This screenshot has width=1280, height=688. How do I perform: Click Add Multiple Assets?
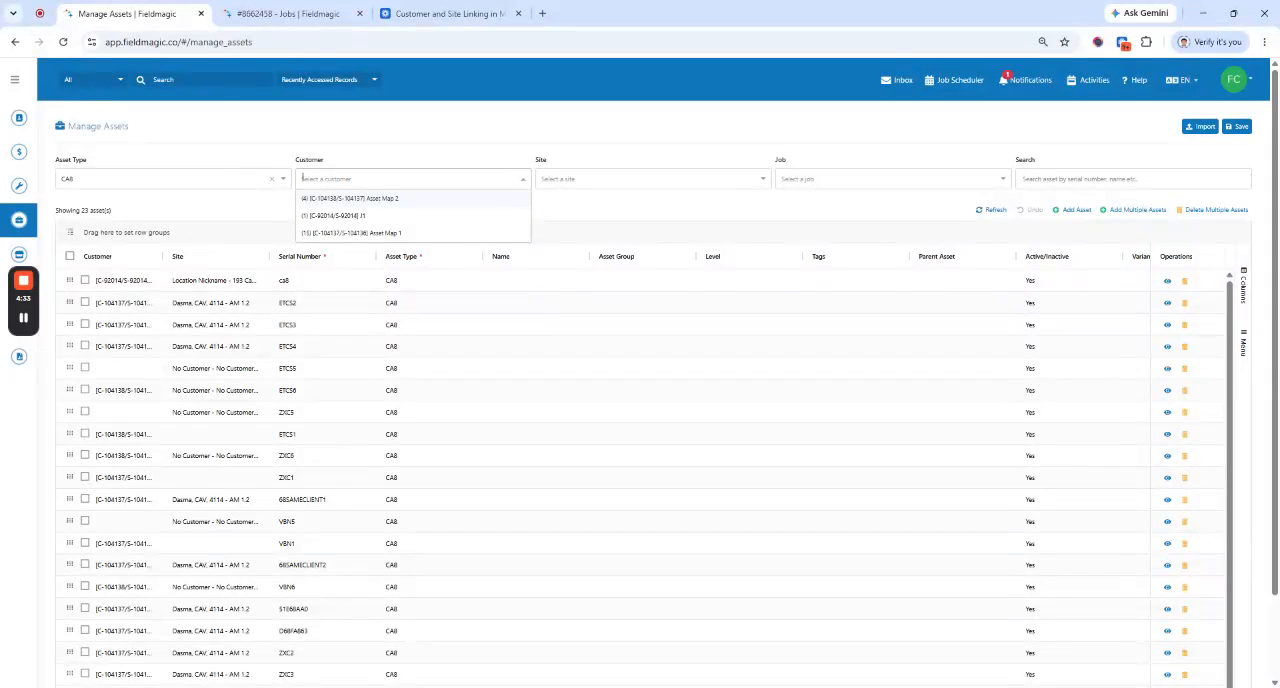pyautogui.click(x=1133, y=210)
